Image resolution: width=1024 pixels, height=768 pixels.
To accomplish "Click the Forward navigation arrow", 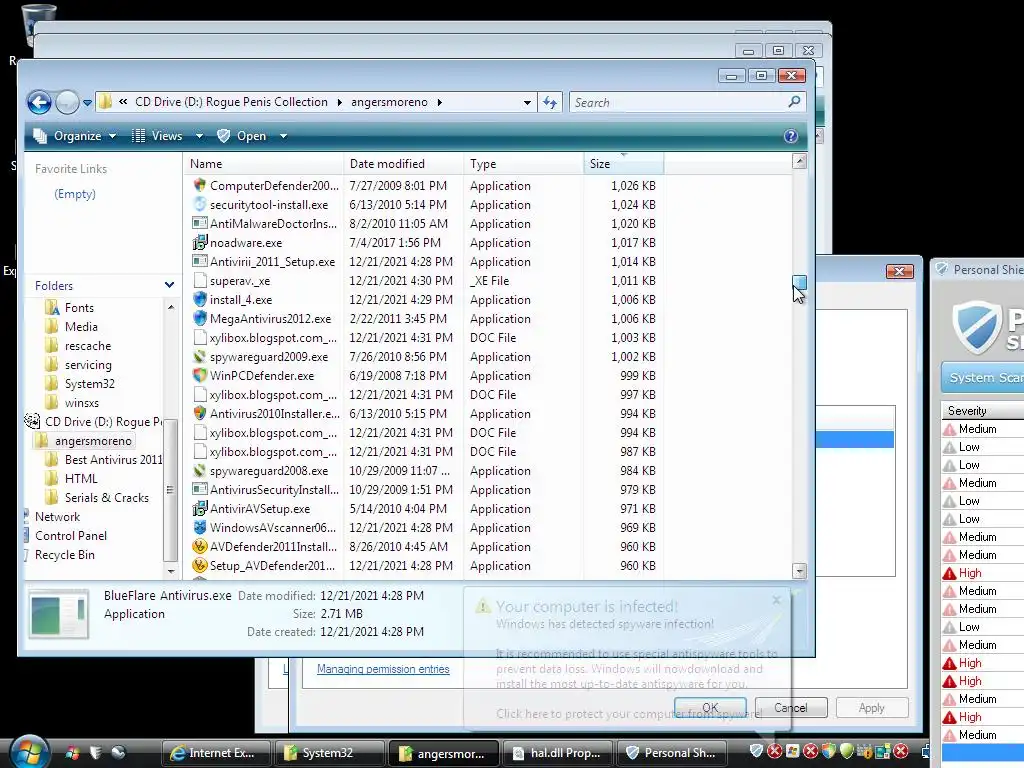I will tap(67, 103).
